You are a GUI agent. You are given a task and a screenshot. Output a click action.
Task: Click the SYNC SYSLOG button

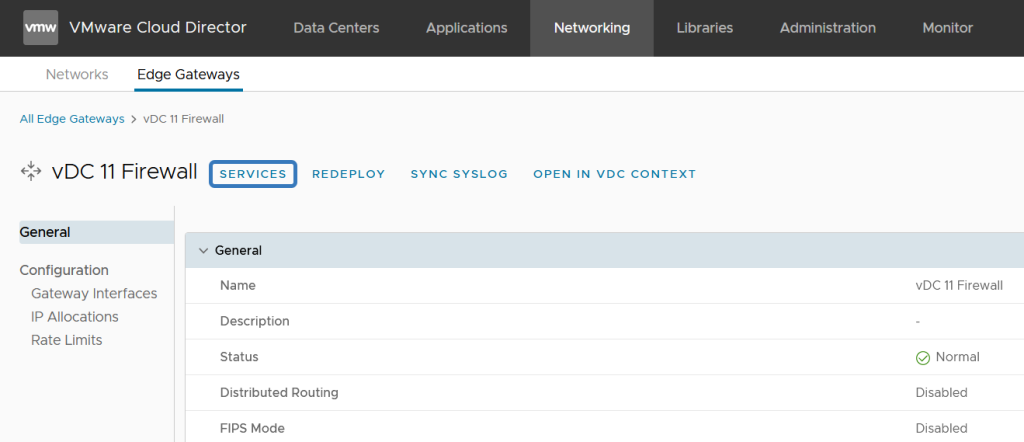459,174
